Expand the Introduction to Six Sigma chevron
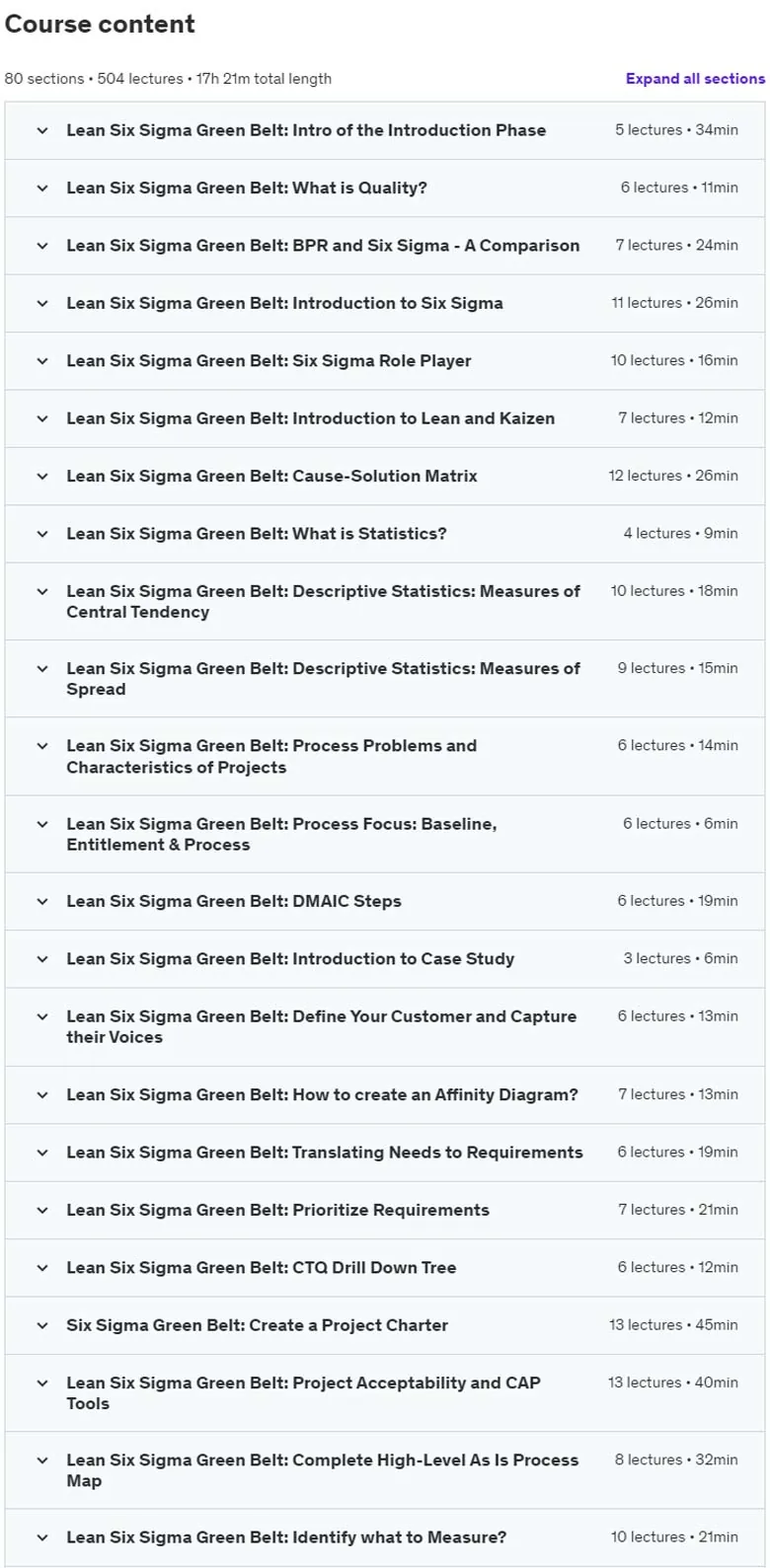The image size is (770, 1568). click(x=41, y=303)
